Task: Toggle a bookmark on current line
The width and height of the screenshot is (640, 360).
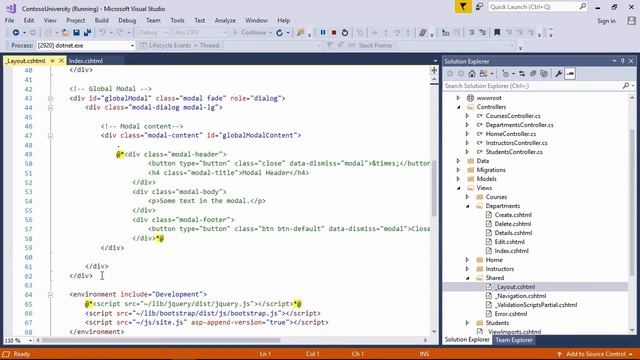Action: pyautogui.click(x=497, y=33)
